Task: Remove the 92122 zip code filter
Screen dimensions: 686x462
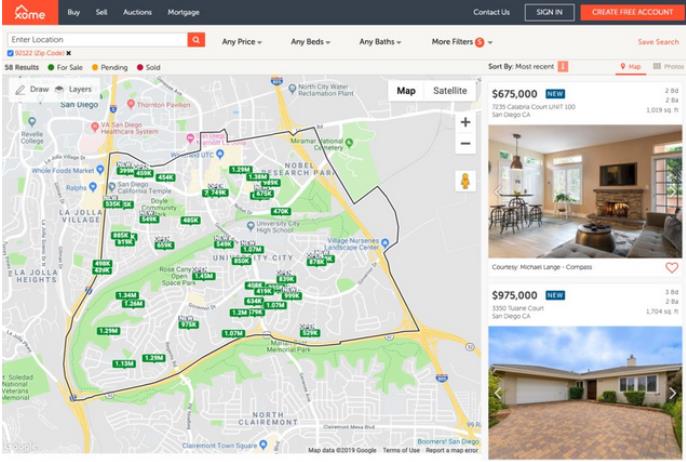Action: click(x=69, y=53)
